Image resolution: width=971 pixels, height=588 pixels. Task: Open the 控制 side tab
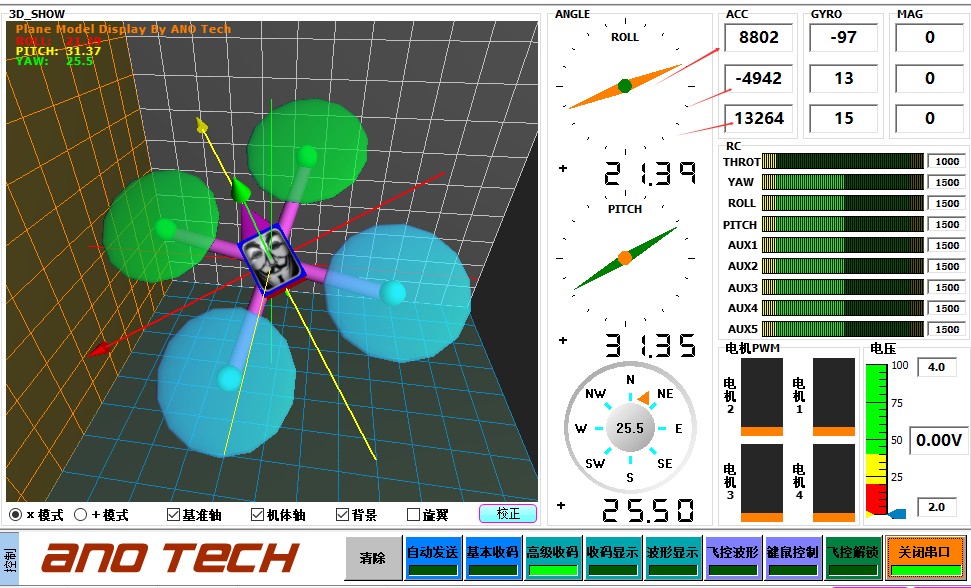tap(9, 557)
